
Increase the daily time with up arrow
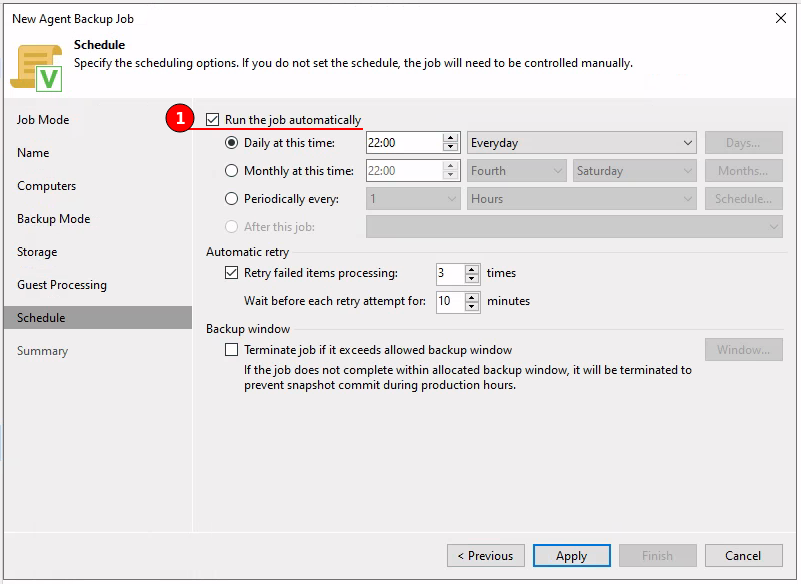[450, 138]
